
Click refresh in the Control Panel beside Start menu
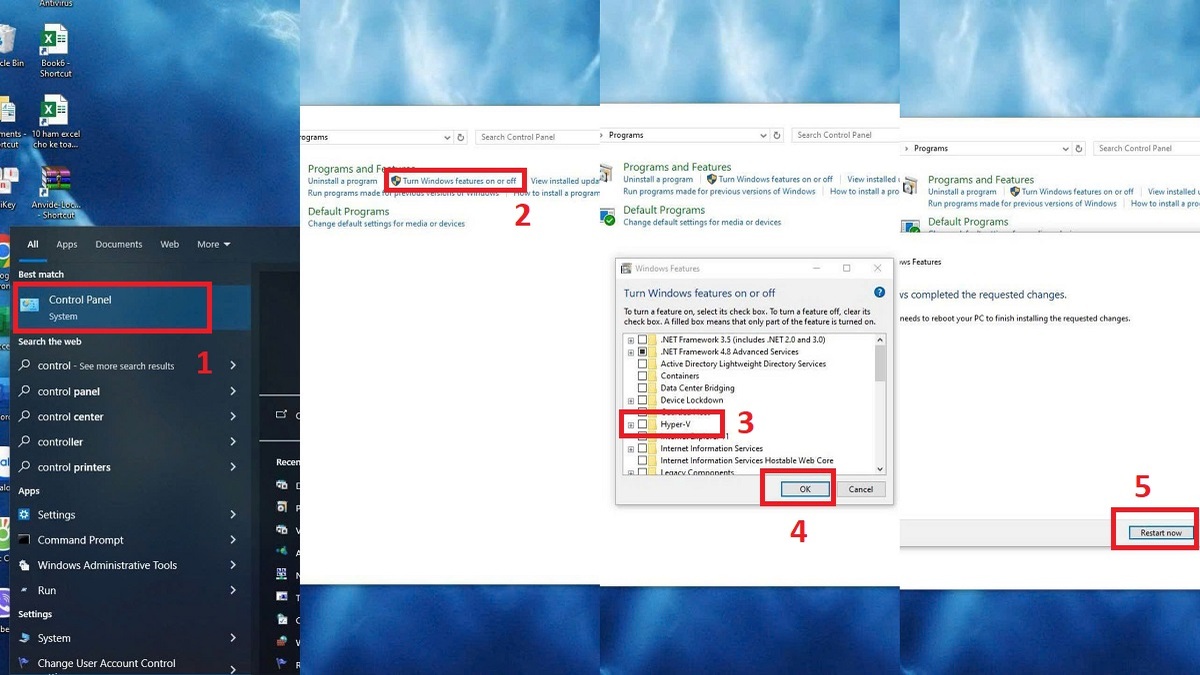[461, 137]
